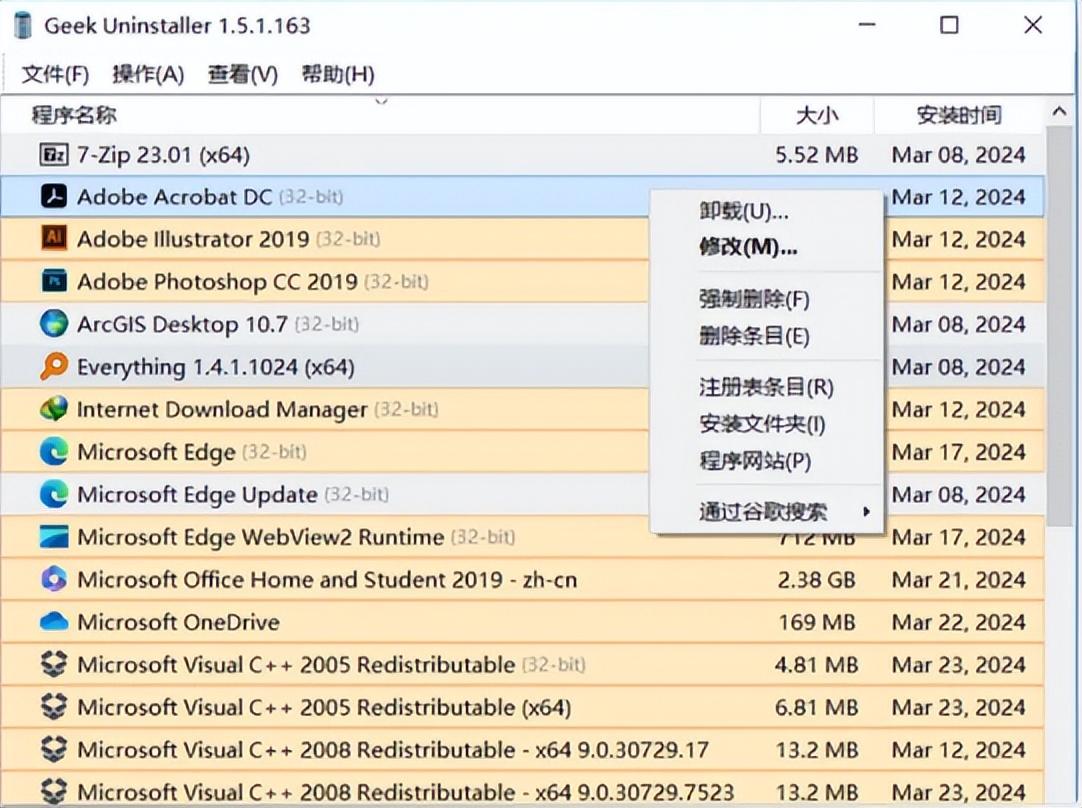Click the 6.81 MB size cell
1082x808 pixels.
coord(816,707)
